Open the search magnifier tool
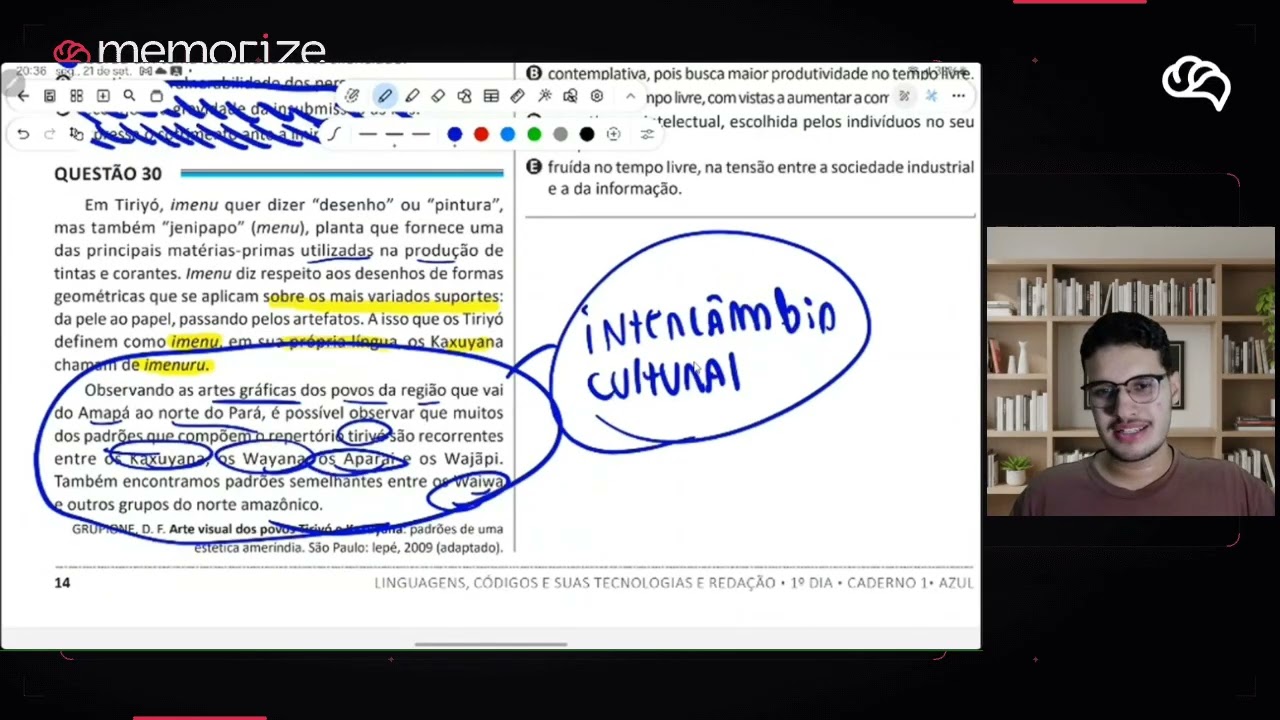Image resolution: width=1280 pixels, height=720 pixels. coord(129,96)
